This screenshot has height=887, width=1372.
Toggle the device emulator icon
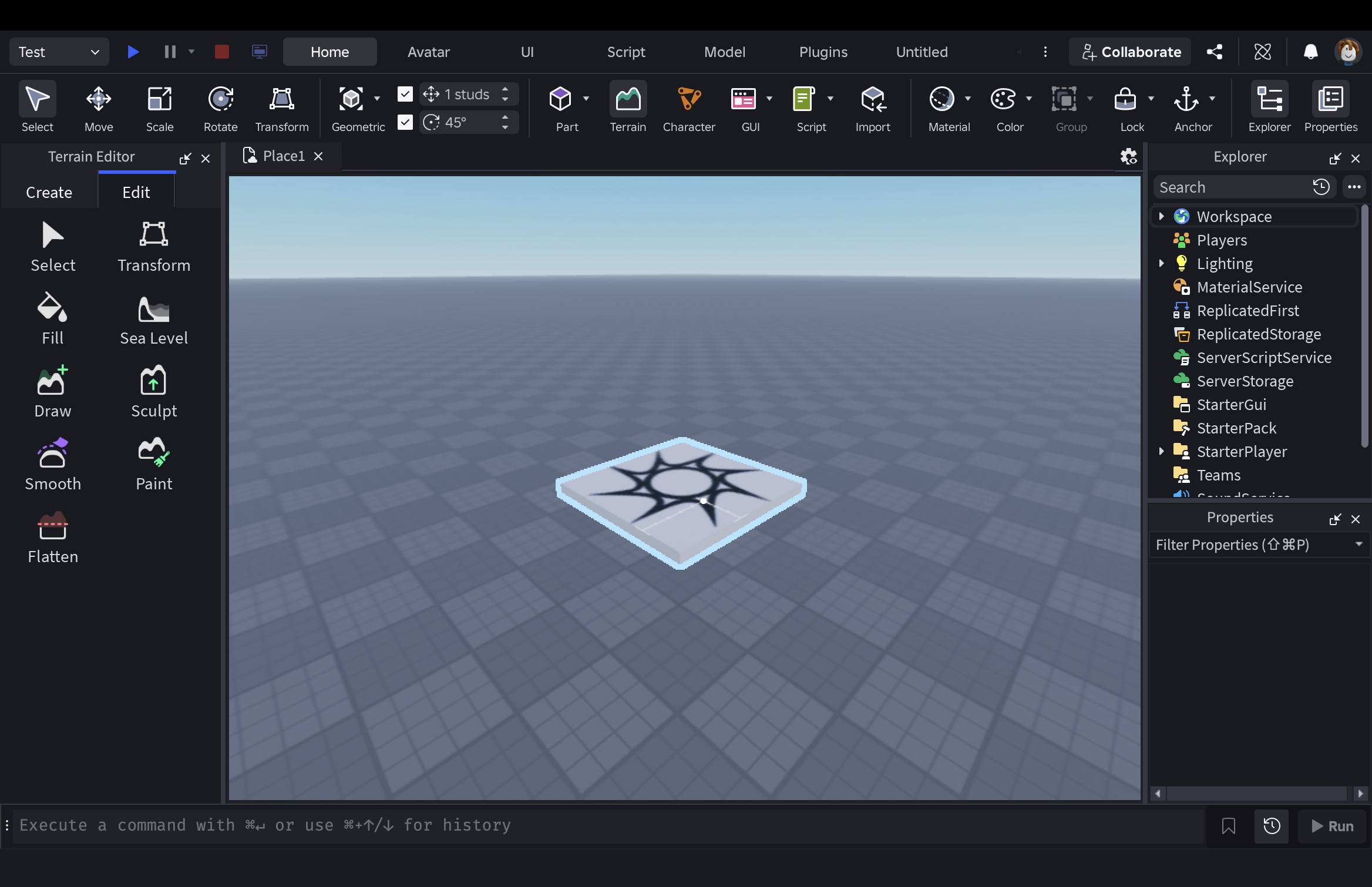pyautogui.click(x=260, y=52)
